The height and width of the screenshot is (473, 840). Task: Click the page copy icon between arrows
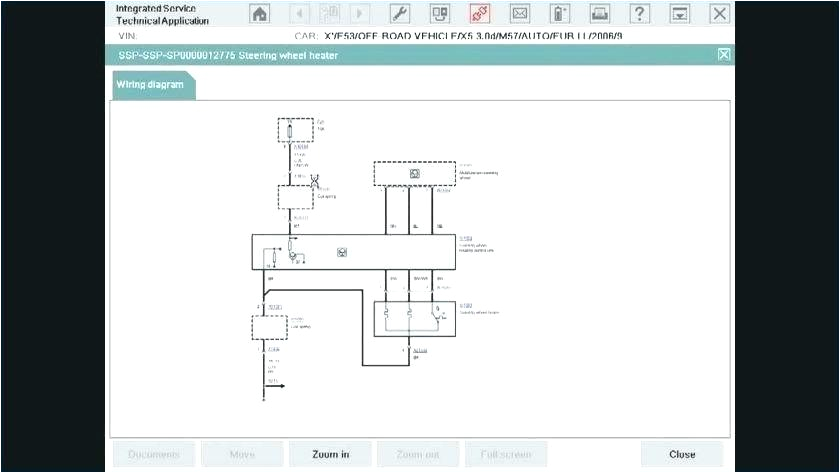(329, 13)
